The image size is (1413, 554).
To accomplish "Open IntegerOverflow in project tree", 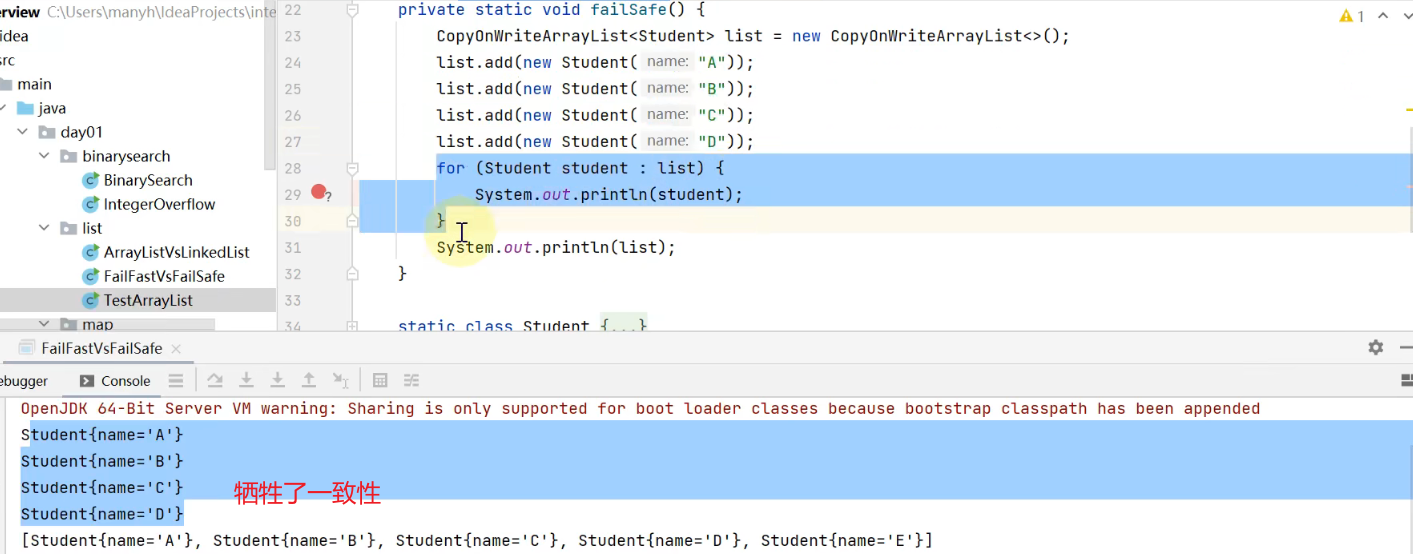I will pos(160,204).
